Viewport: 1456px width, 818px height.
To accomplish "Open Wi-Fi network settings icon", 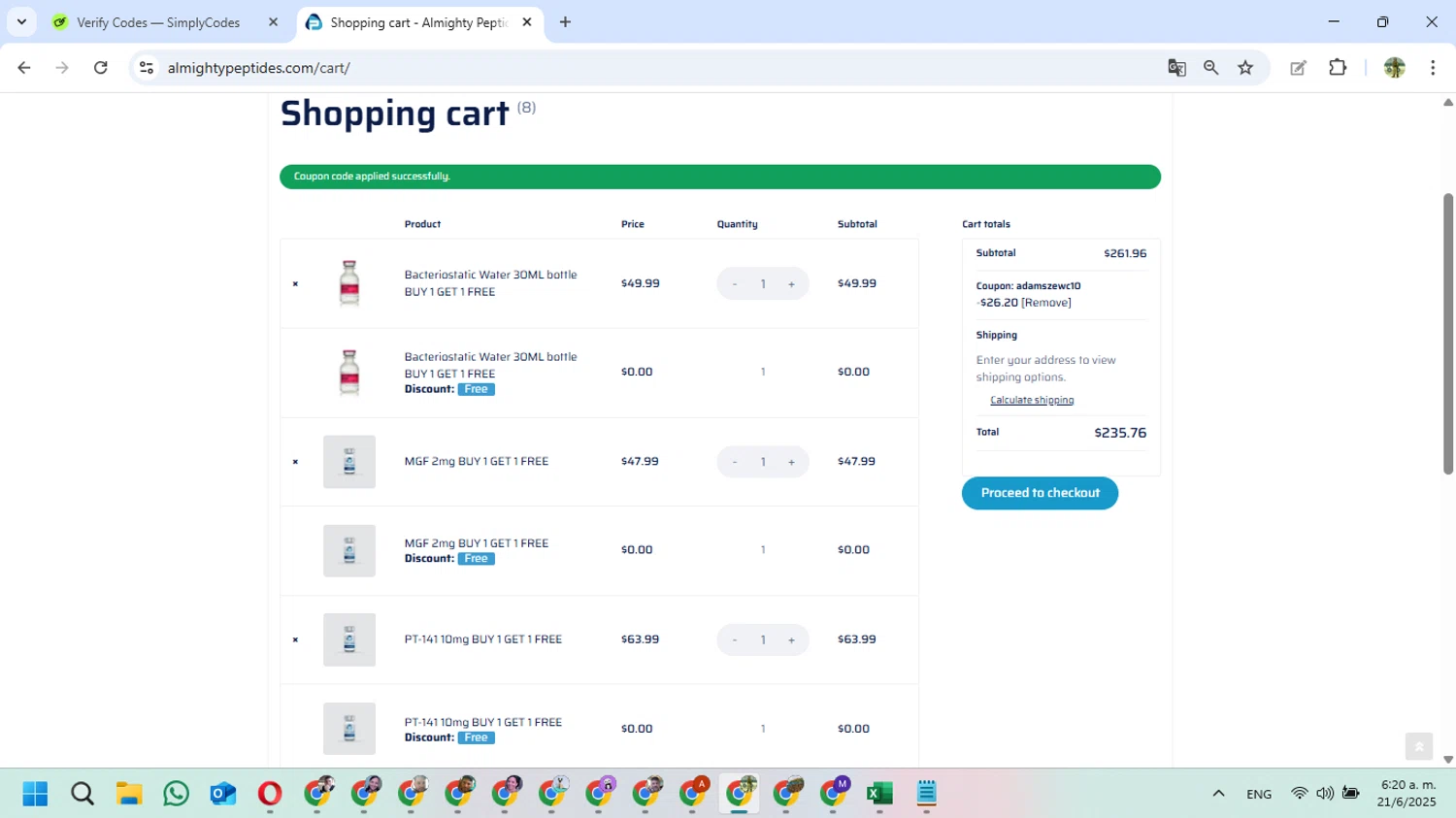I will pos(1299,793).
